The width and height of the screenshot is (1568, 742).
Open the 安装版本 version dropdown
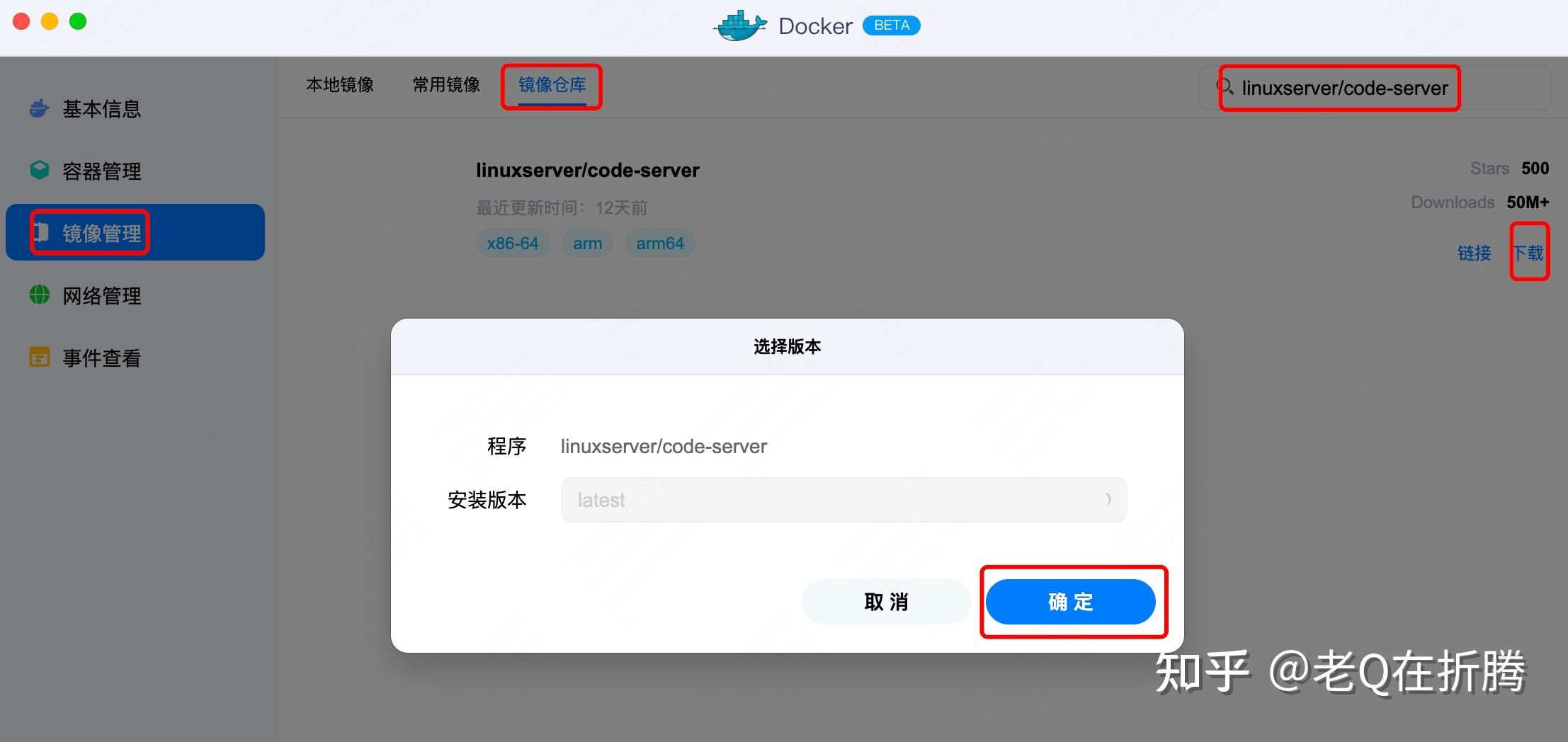[842, 499]
